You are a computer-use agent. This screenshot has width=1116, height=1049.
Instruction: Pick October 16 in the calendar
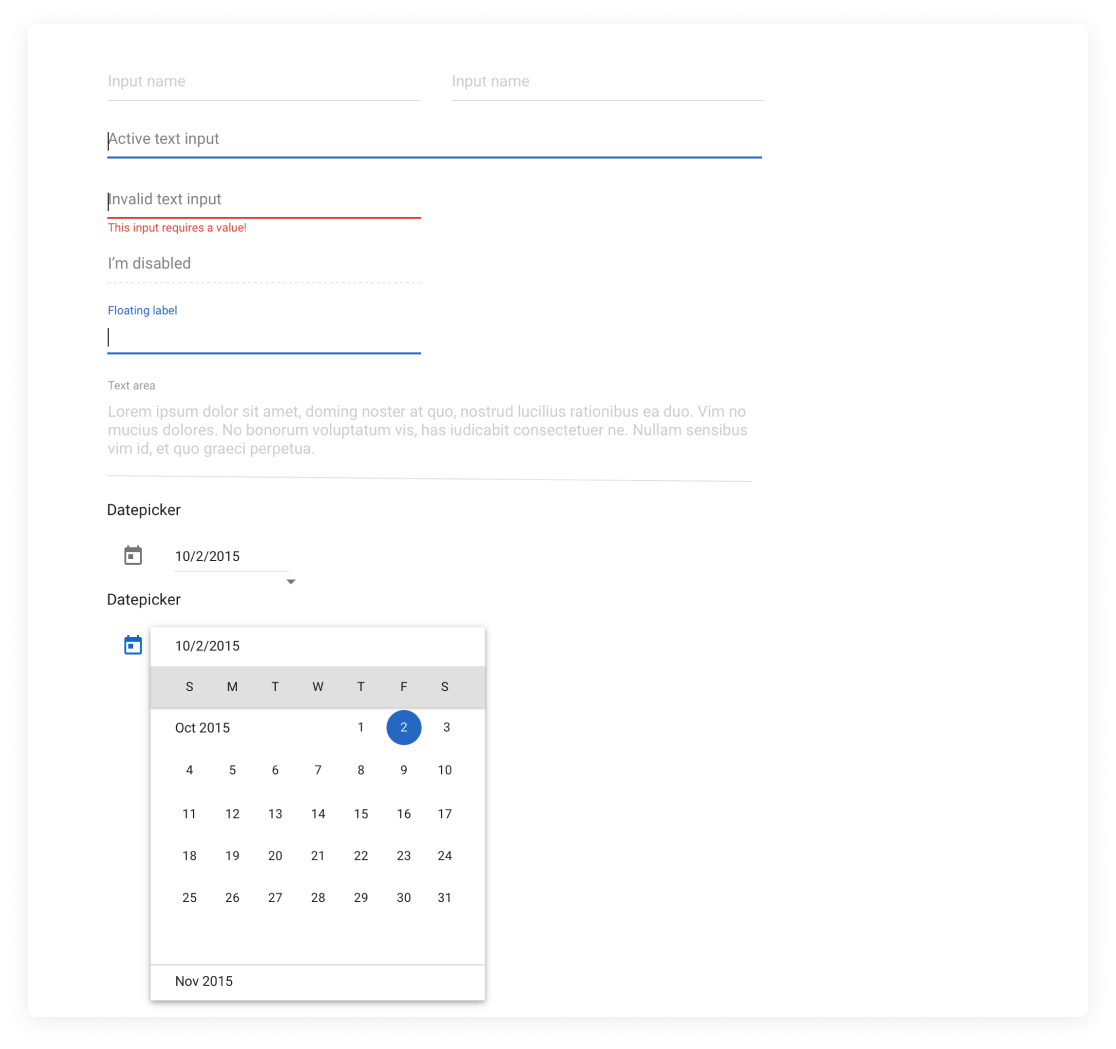tap(404, 813)
